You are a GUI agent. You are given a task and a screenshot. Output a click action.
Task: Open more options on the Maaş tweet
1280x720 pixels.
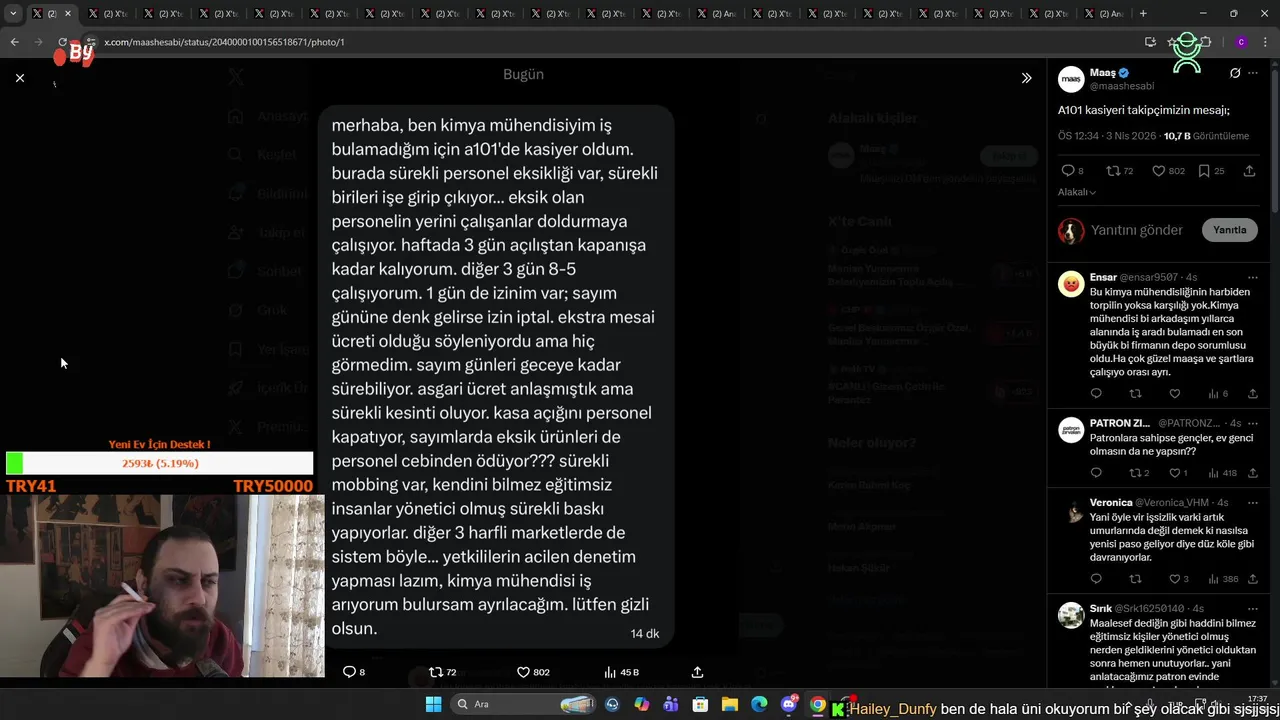click(x=1252, y=73)
